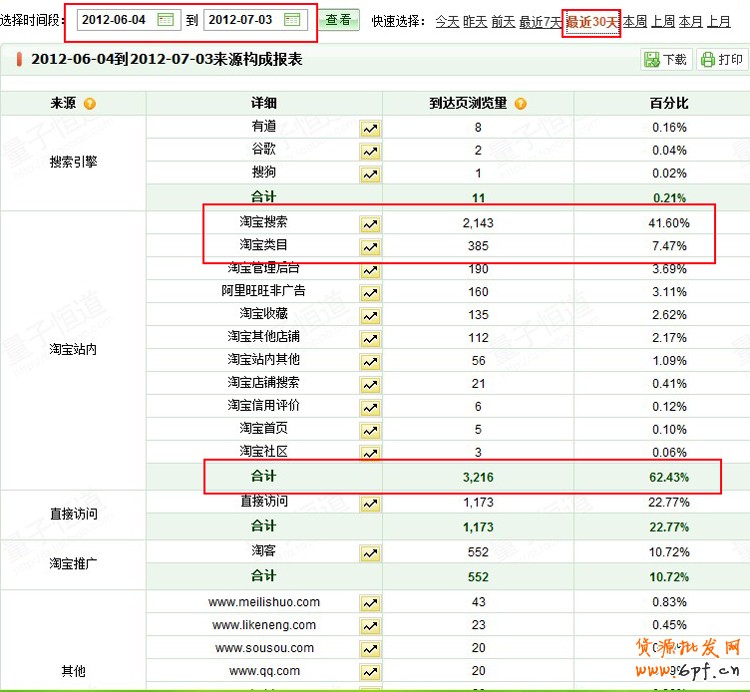Open the trend chart for 淘宝搜索
Viewport: 750px width, 692px height.
click(x=370, y=223)
